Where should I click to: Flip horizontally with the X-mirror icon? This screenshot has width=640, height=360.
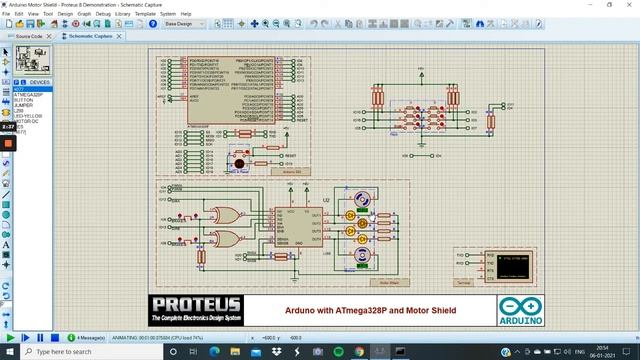pyautogui.click(x=6, y=315)
